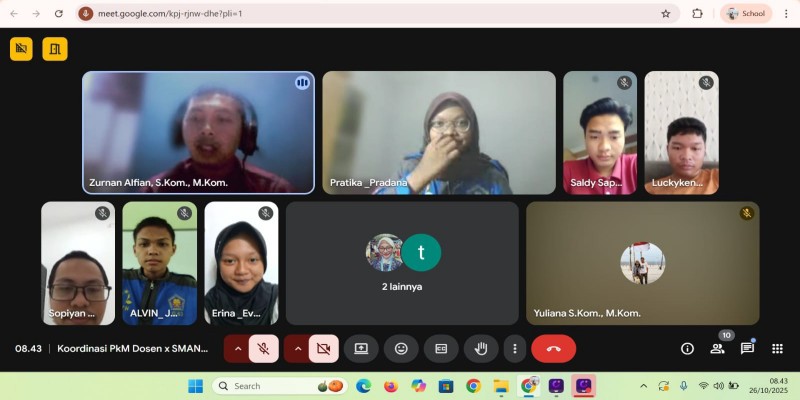Bookmark this page with the star icon
The height and width of the screenshot is (400, 800).
666,13
